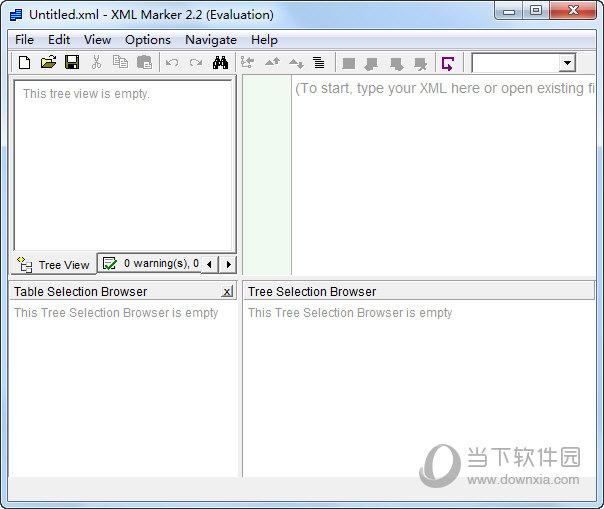Image resolution: width=604 pixels, height=509 pixels.
Task: Click the fourth gray bookmark icon
Action: click(x=420, y=64)
